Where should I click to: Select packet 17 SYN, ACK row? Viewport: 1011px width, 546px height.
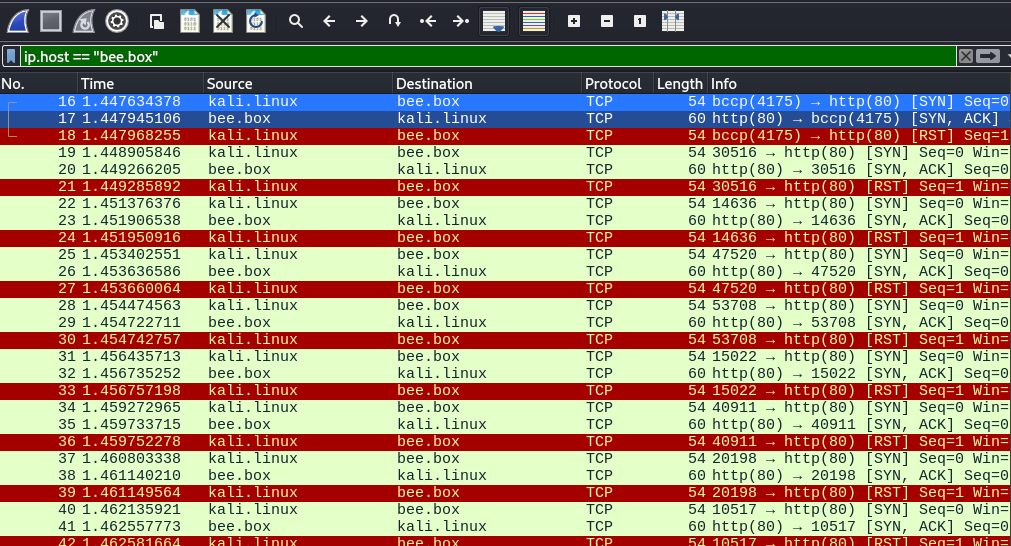pos(506,119)
